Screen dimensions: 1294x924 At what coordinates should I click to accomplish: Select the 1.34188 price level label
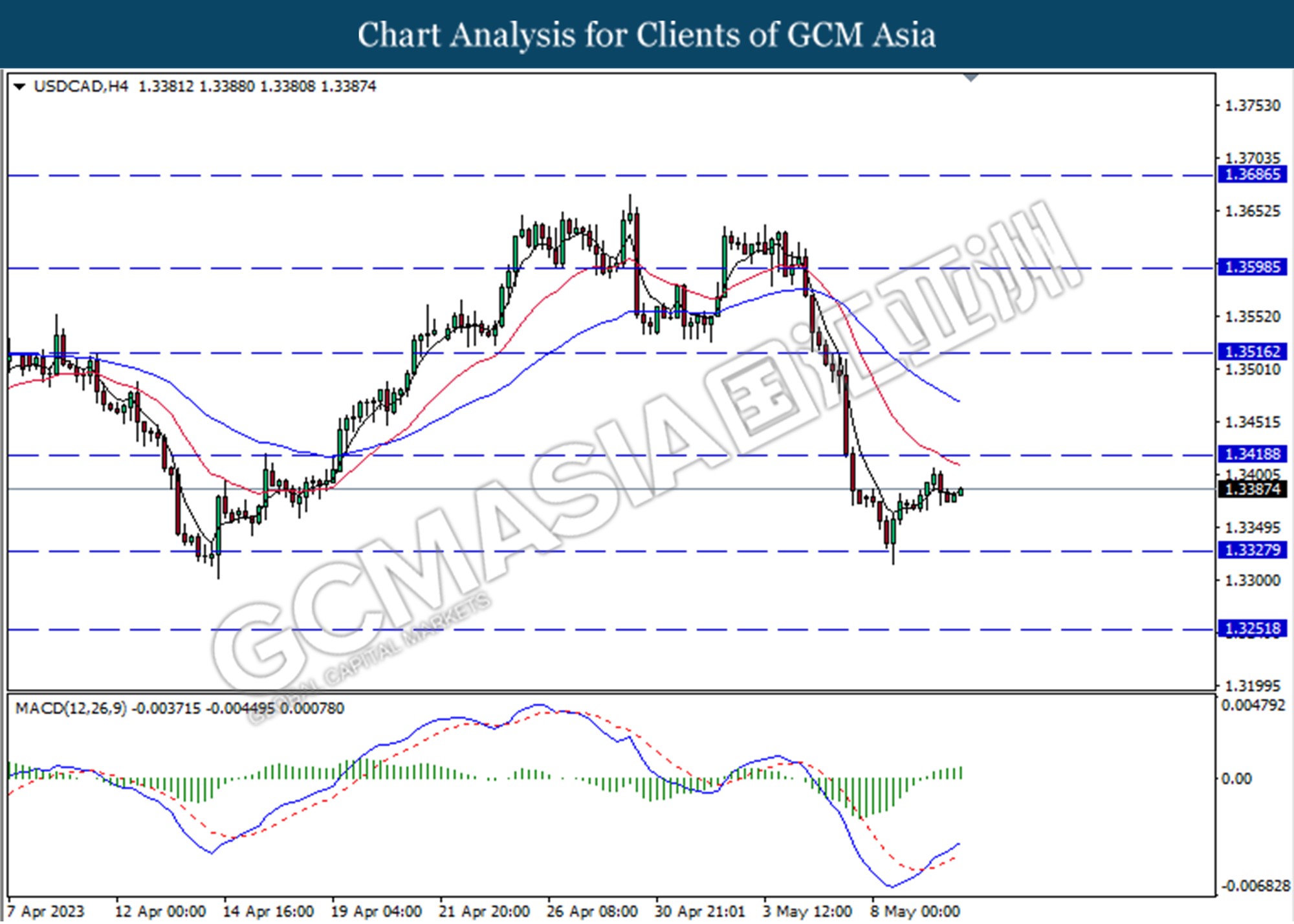coord(1252,454)
